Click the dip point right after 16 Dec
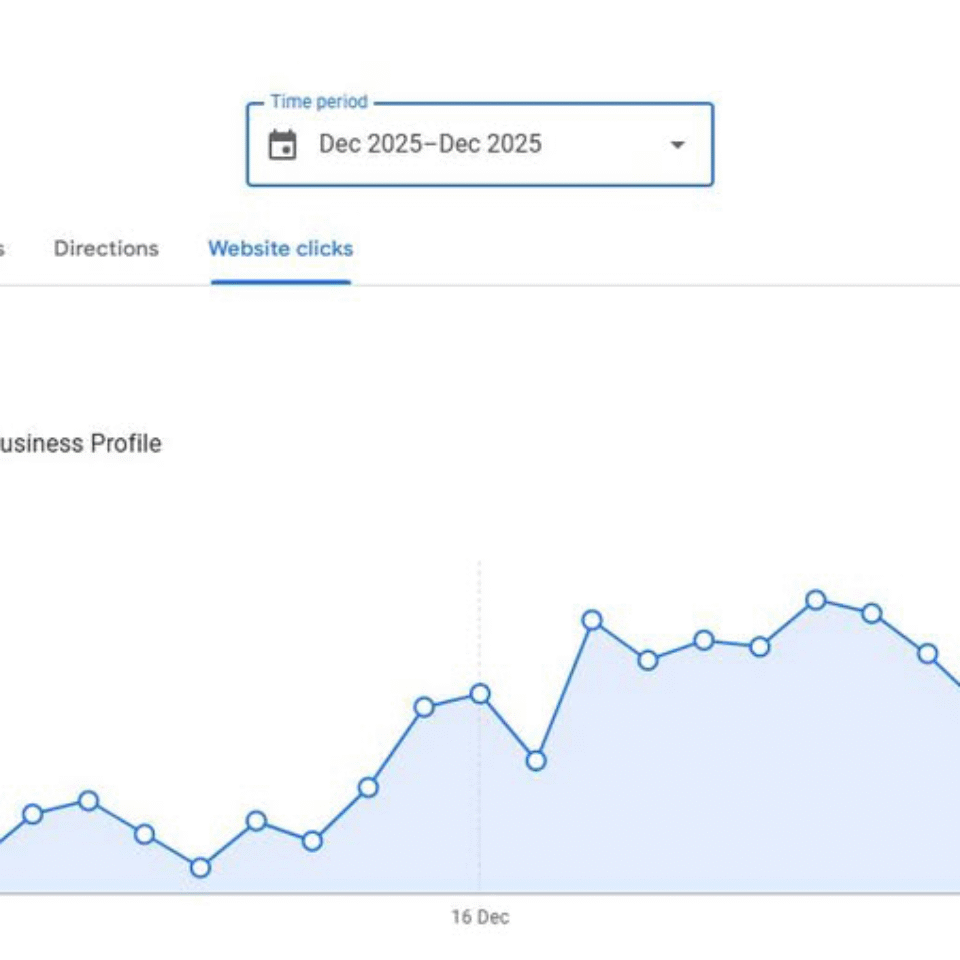 pyautogui.click(x=536, y=760)
